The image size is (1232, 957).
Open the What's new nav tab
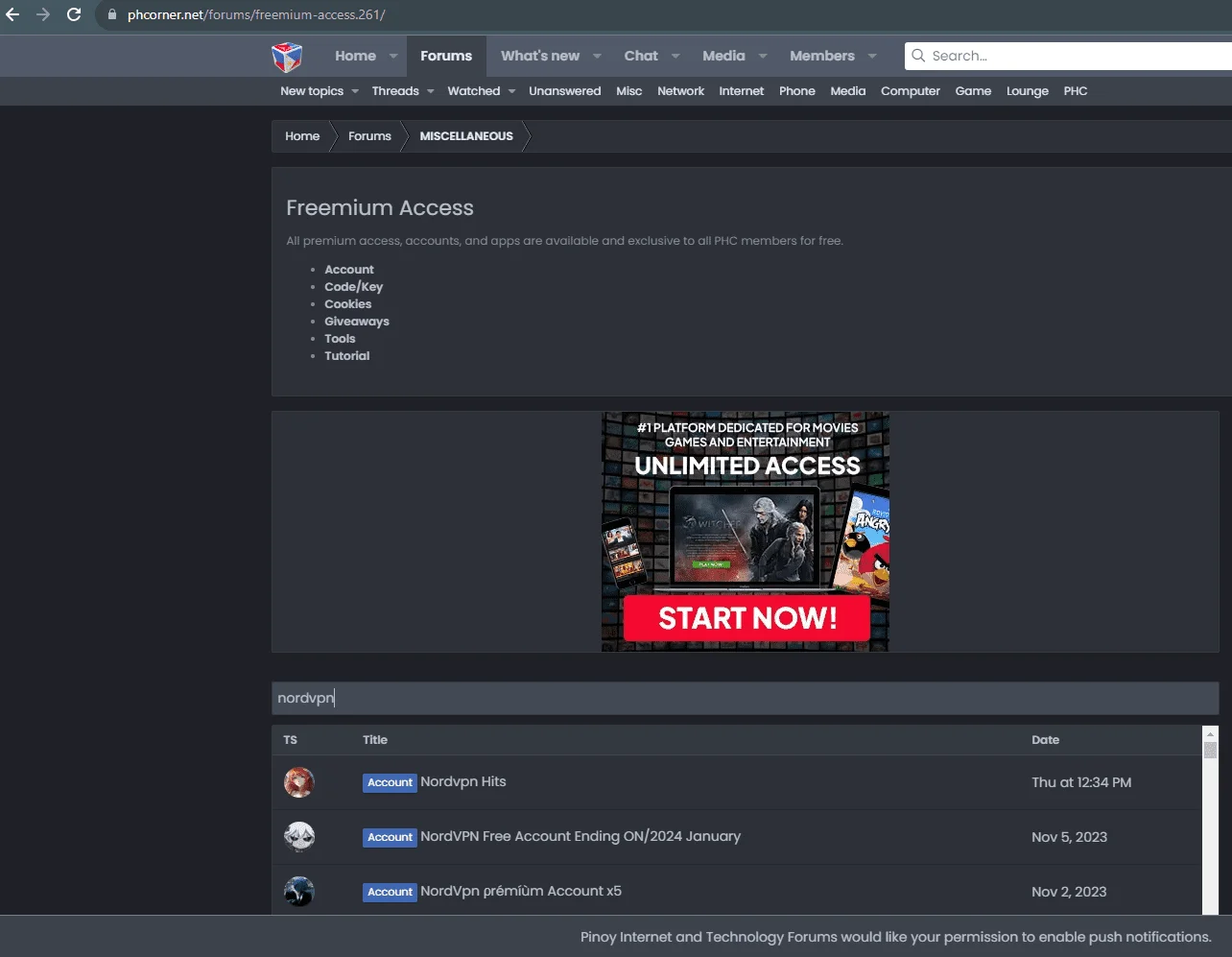pyautogui.click(x=540, y=56)
